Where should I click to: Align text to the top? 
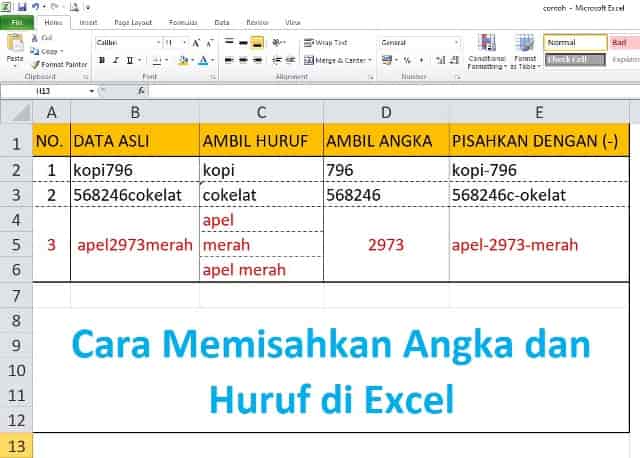[x=229, y=42]
